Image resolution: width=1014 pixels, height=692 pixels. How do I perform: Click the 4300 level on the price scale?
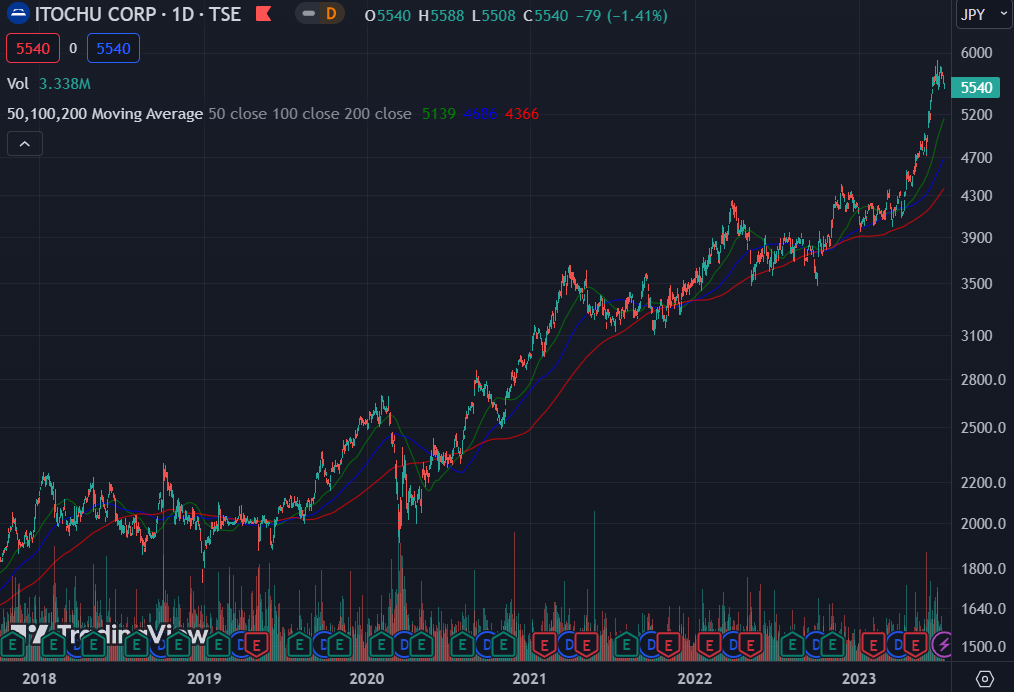pyautogui.click(x=976, y=196)
